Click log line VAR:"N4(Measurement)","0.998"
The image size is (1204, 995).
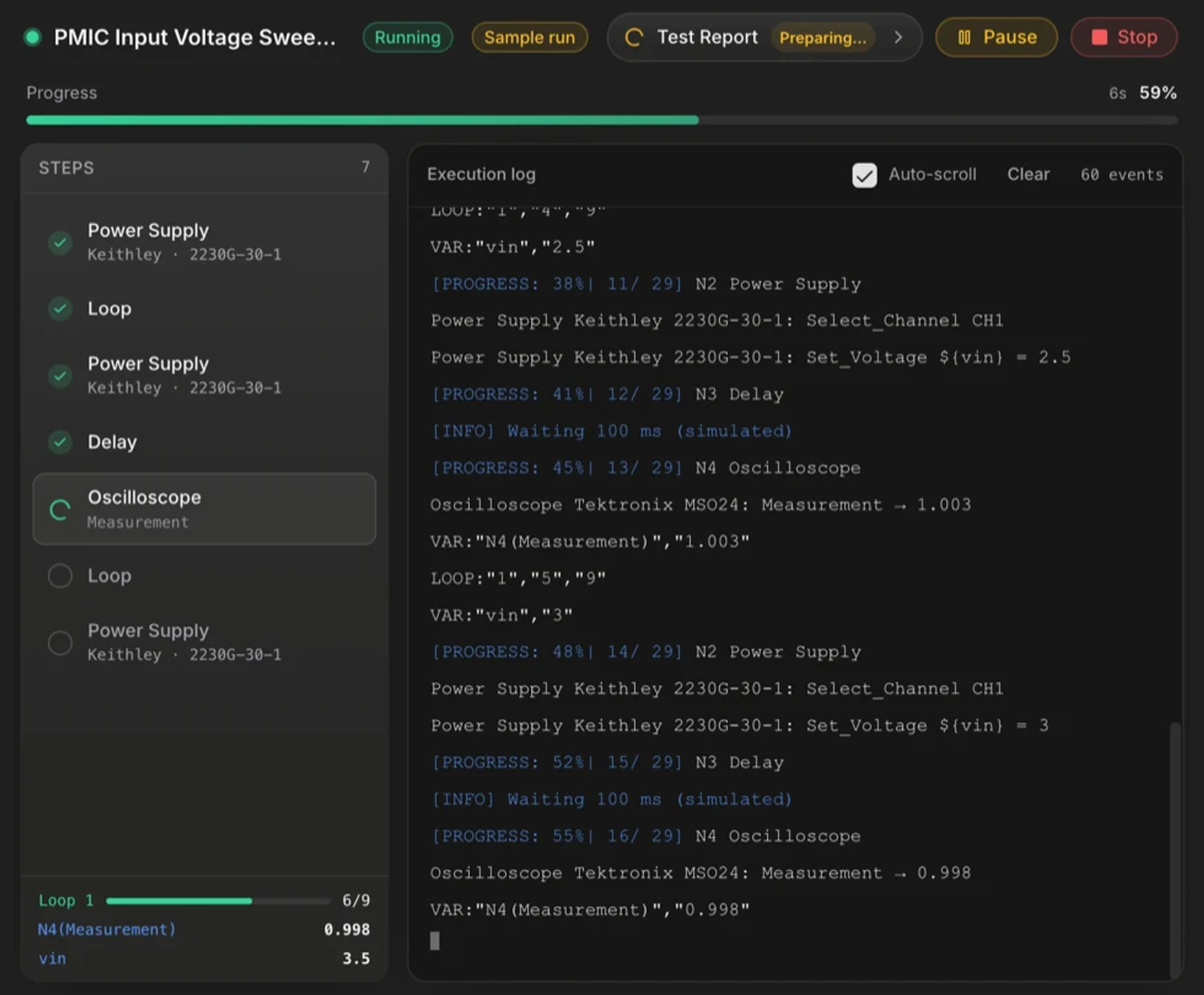(590, 910)
